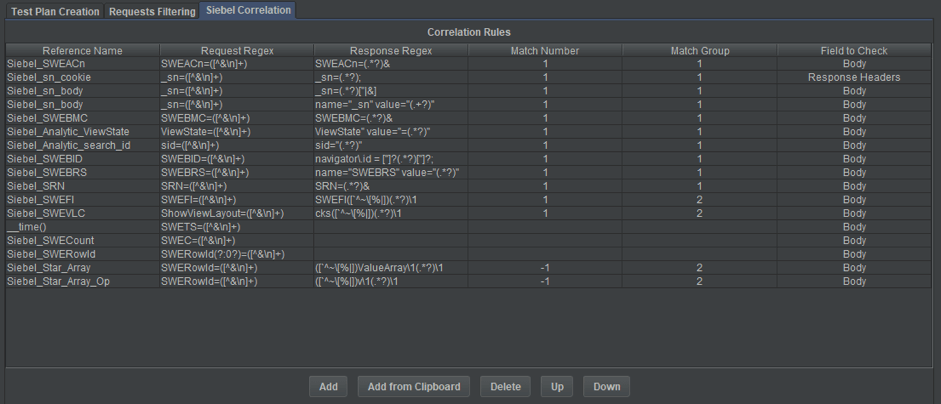Open the Requests Filtering tab
This screenshot has height=404, width=941.
coord(152,11)
